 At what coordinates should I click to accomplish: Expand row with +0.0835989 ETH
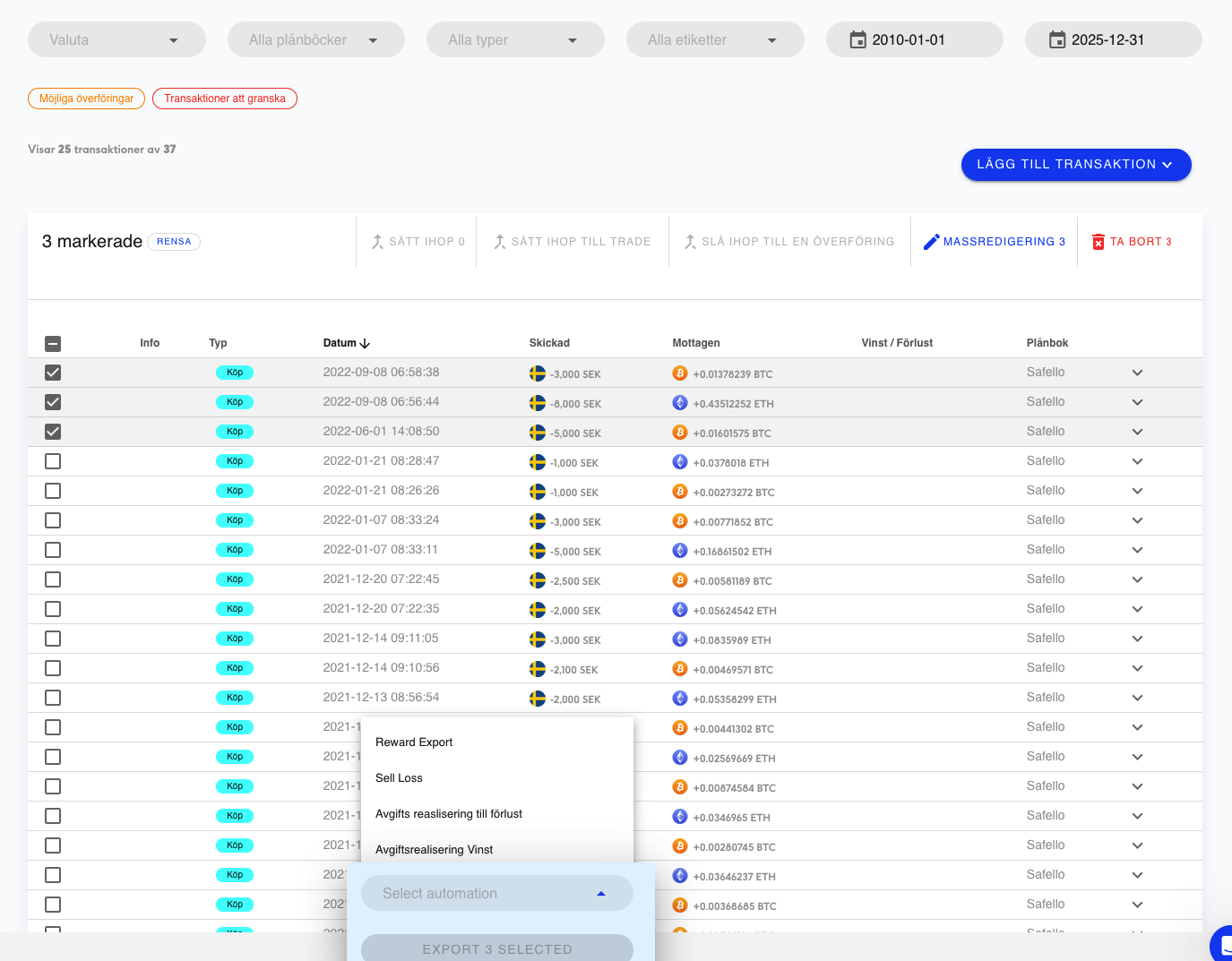[1137, 639]
